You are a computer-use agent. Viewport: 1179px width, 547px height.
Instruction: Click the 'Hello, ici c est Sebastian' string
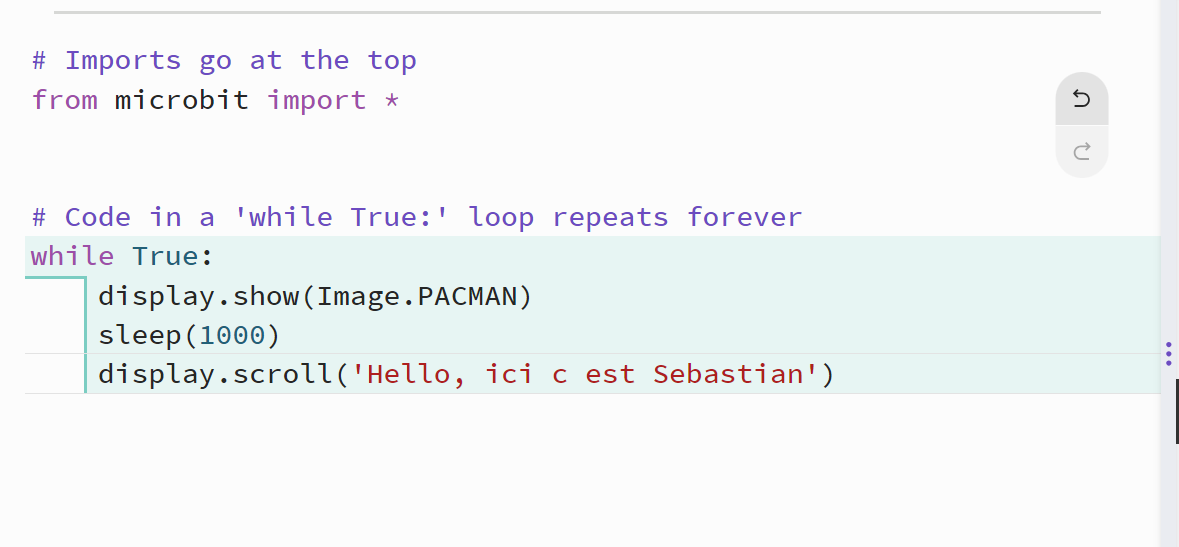tap(585, 374)
